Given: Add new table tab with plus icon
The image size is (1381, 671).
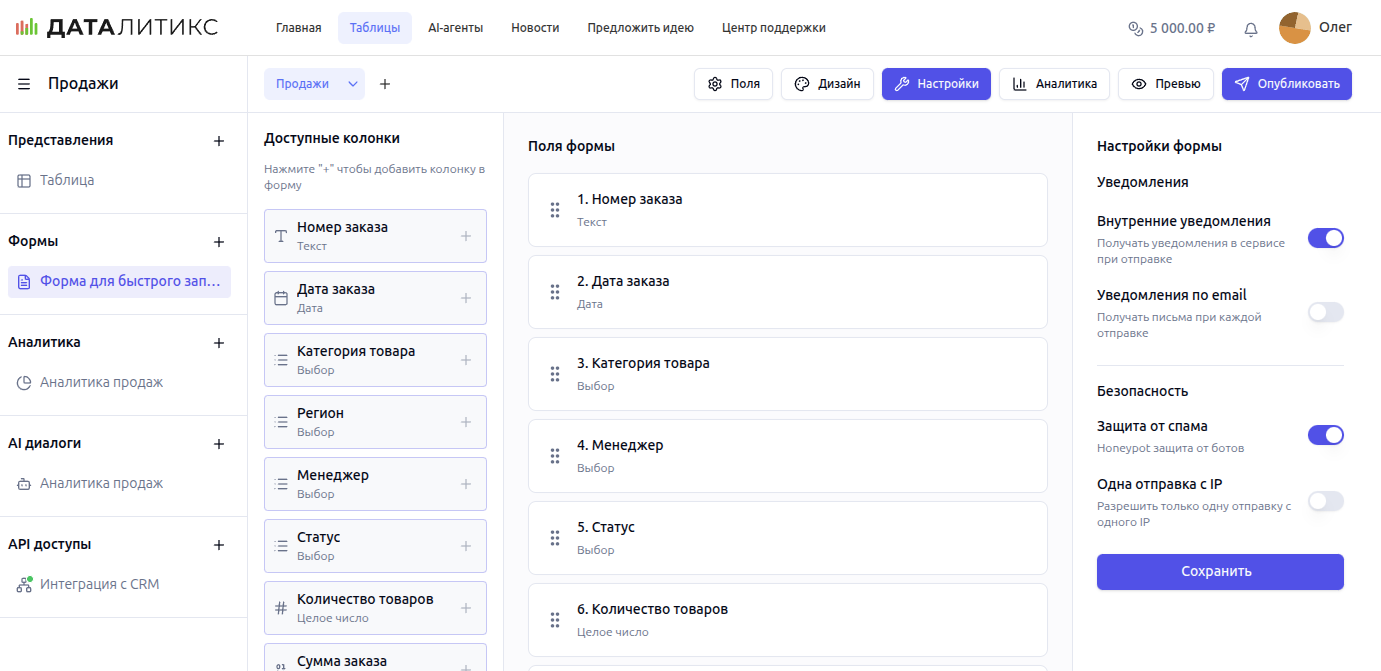Looking at the screenshot, I should pos(385,84).
